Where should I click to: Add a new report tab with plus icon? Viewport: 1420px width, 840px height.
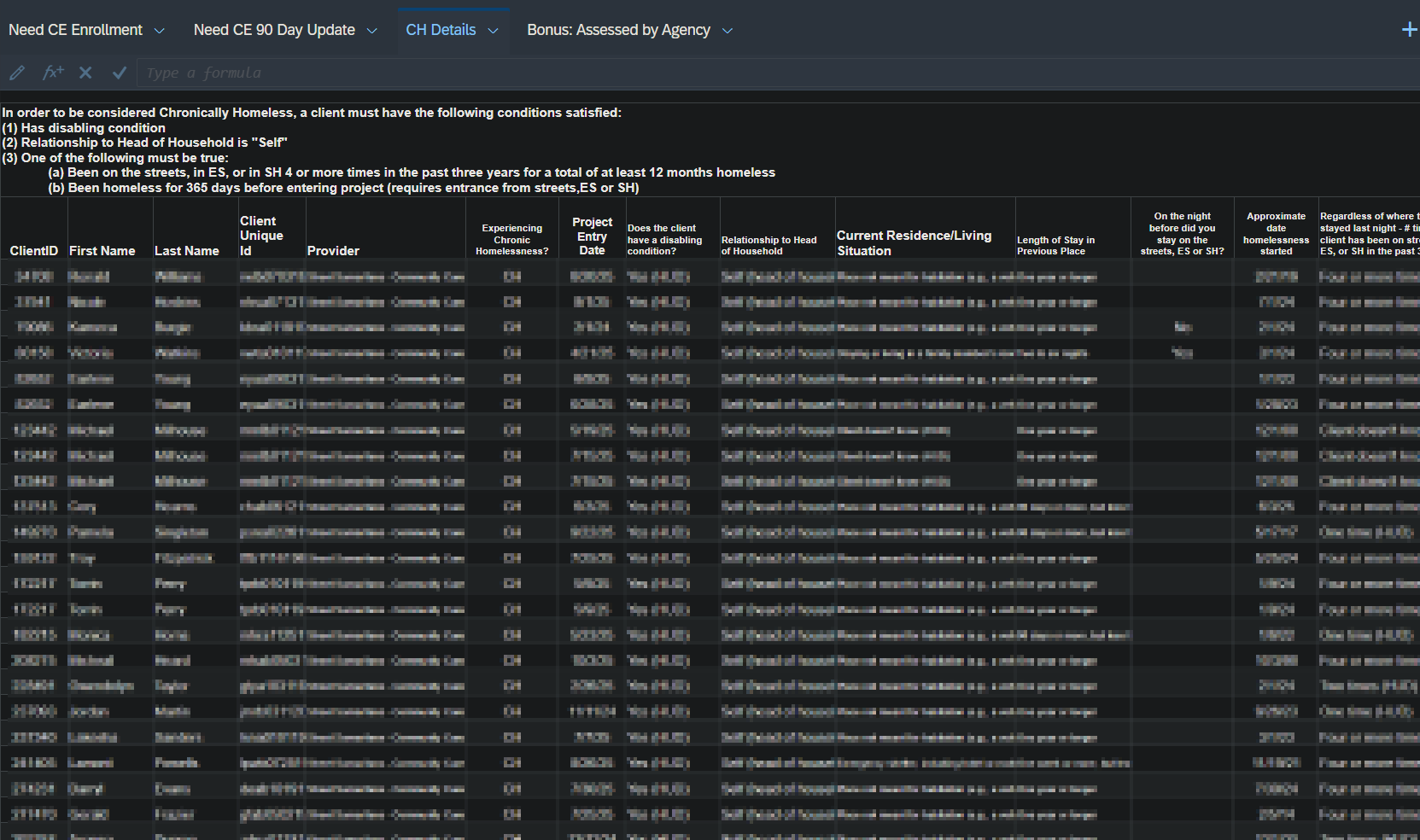point(1409,30)
